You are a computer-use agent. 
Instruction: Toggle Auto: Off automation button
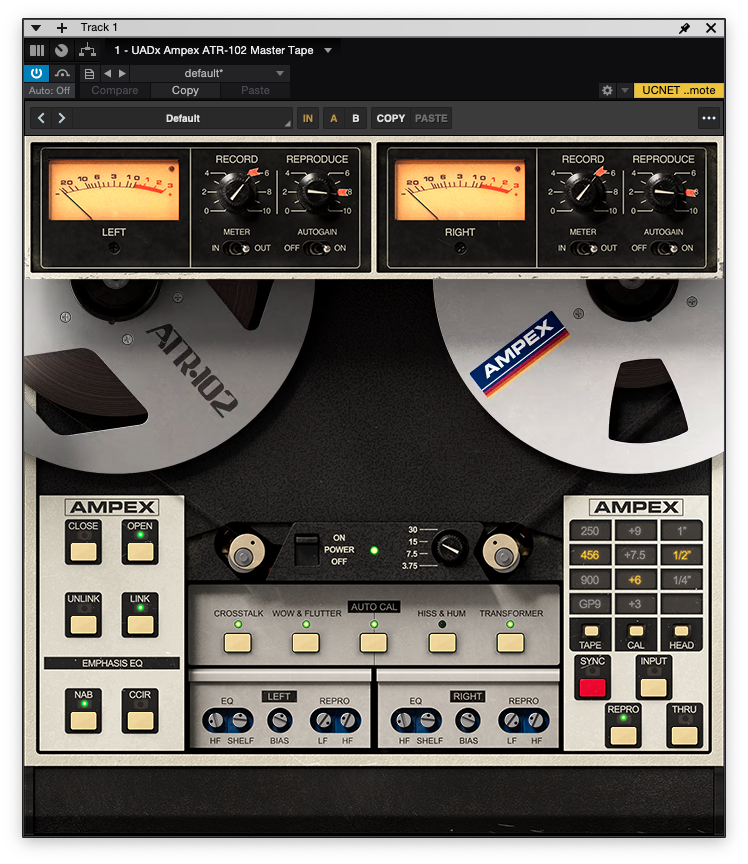click(50, 90)
